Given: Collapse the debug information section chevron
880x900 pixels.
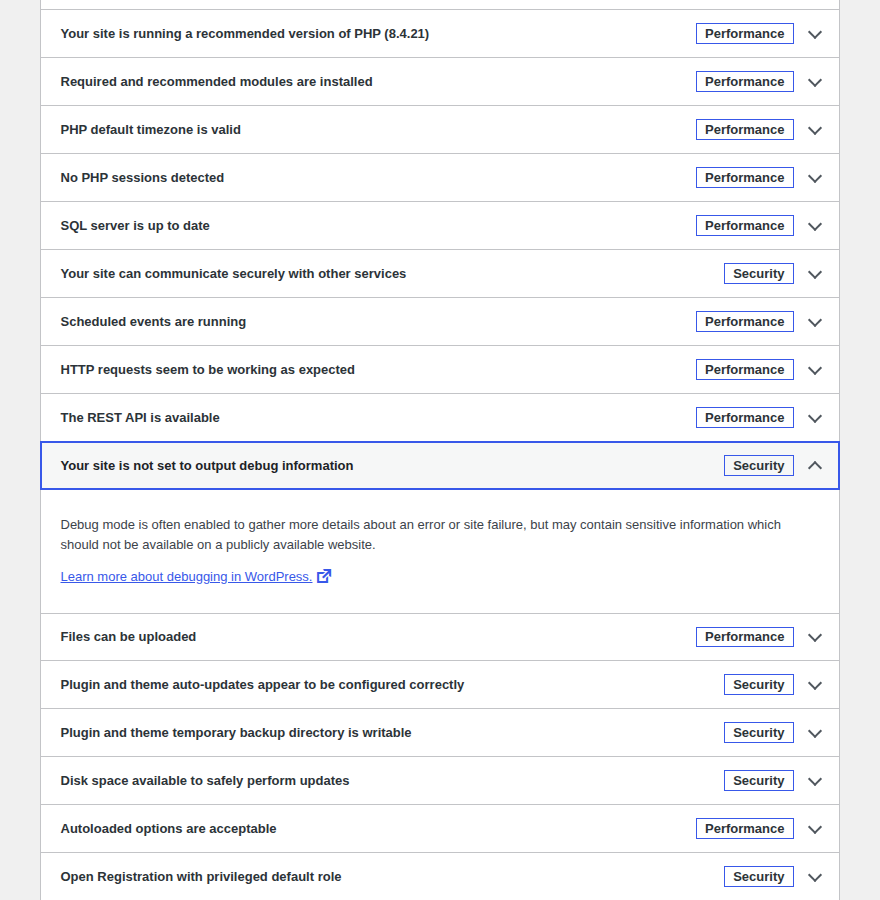Looking at the screenshot, I should tap(815, 465).
